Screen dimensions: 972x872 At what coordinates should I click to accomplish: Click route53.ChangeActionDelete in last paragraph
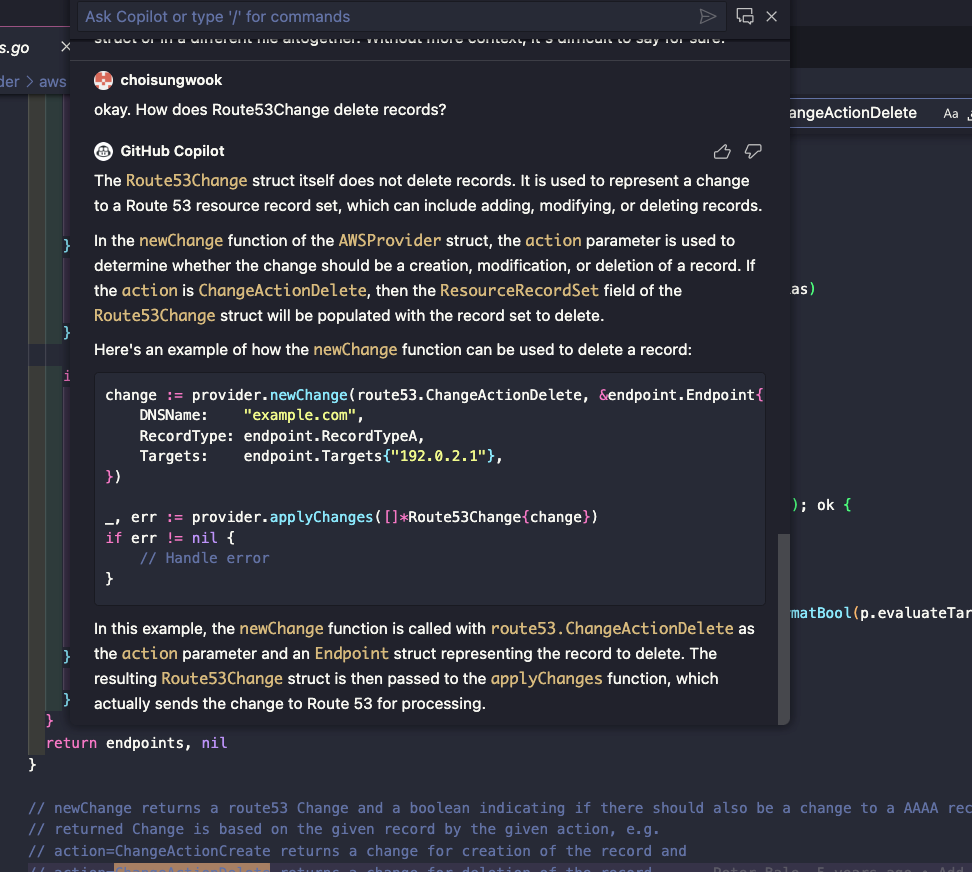(612, 628)
